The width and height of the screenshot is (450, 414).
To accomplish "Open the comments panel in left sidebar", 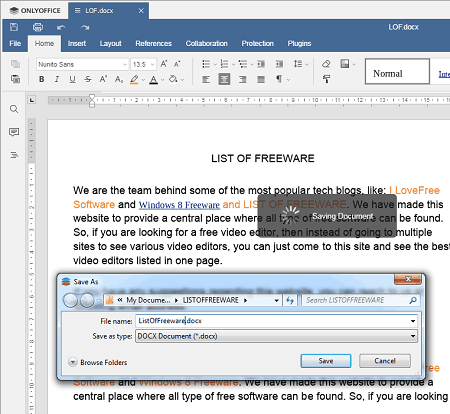I will coord(14,132).
